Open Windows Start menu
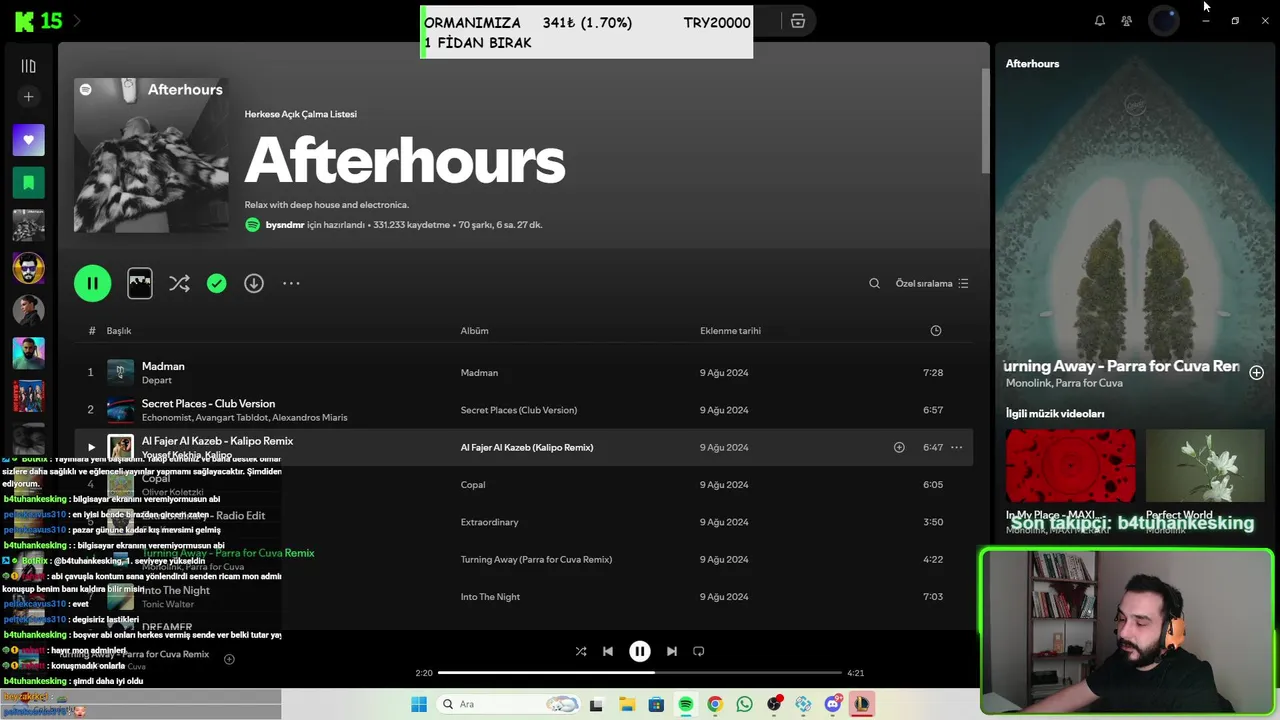Viewport: 1280px width, 720px height. 419,704
